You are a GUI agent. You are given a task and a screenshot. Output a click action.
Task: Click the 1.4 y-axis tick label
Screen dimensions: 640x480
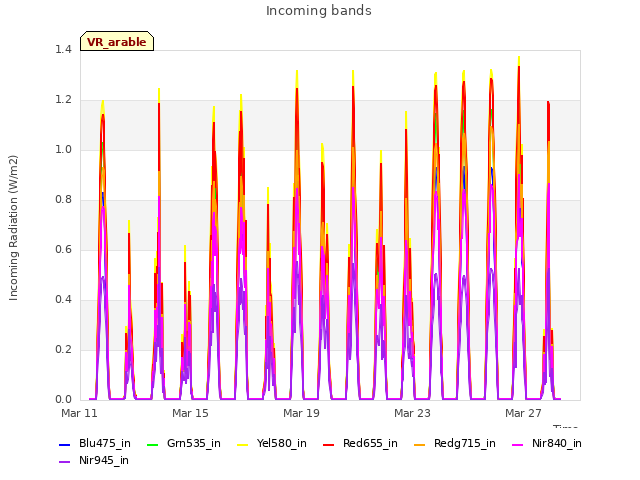click(63, 50)
